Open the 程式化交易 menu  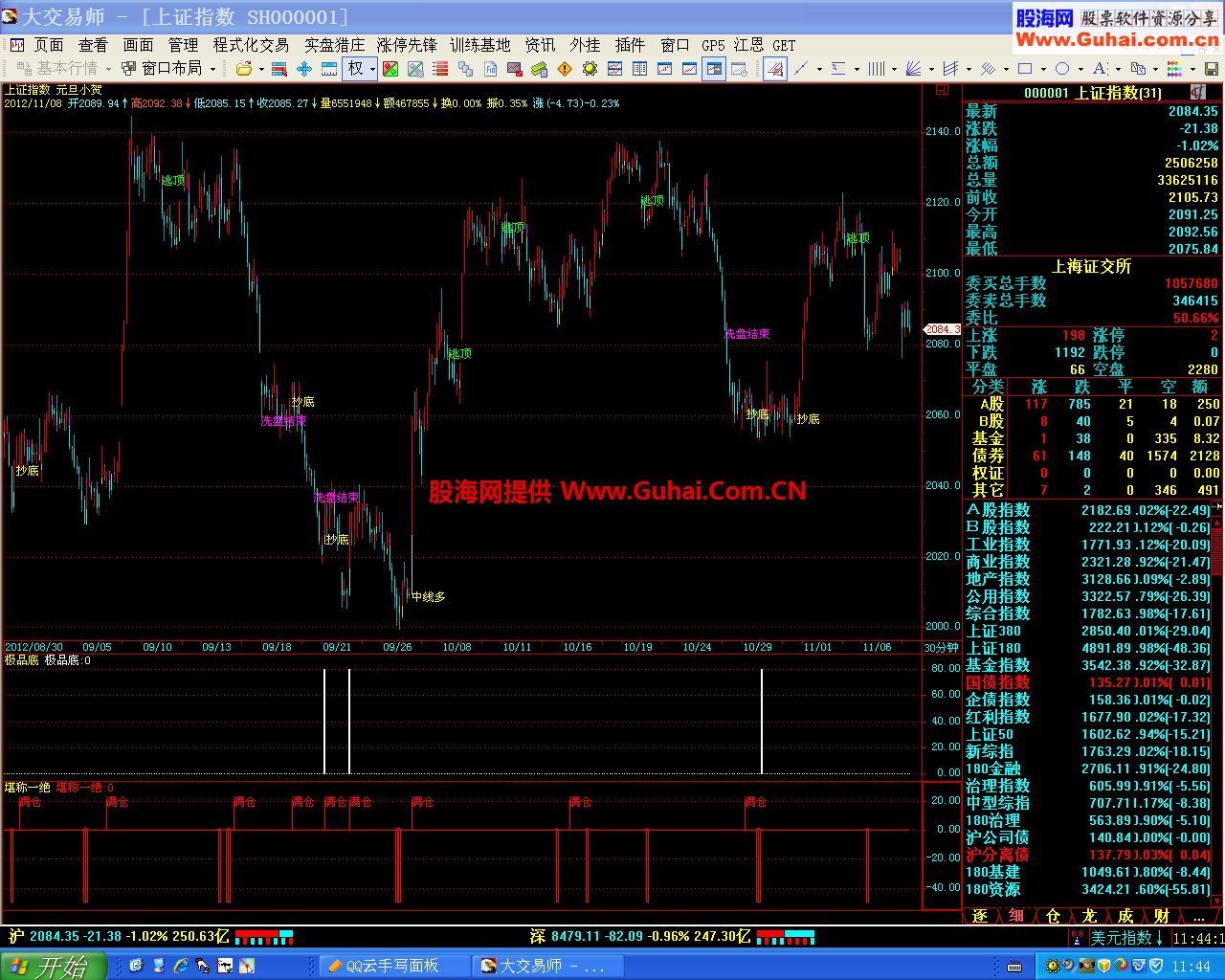(x=251, y=45)
